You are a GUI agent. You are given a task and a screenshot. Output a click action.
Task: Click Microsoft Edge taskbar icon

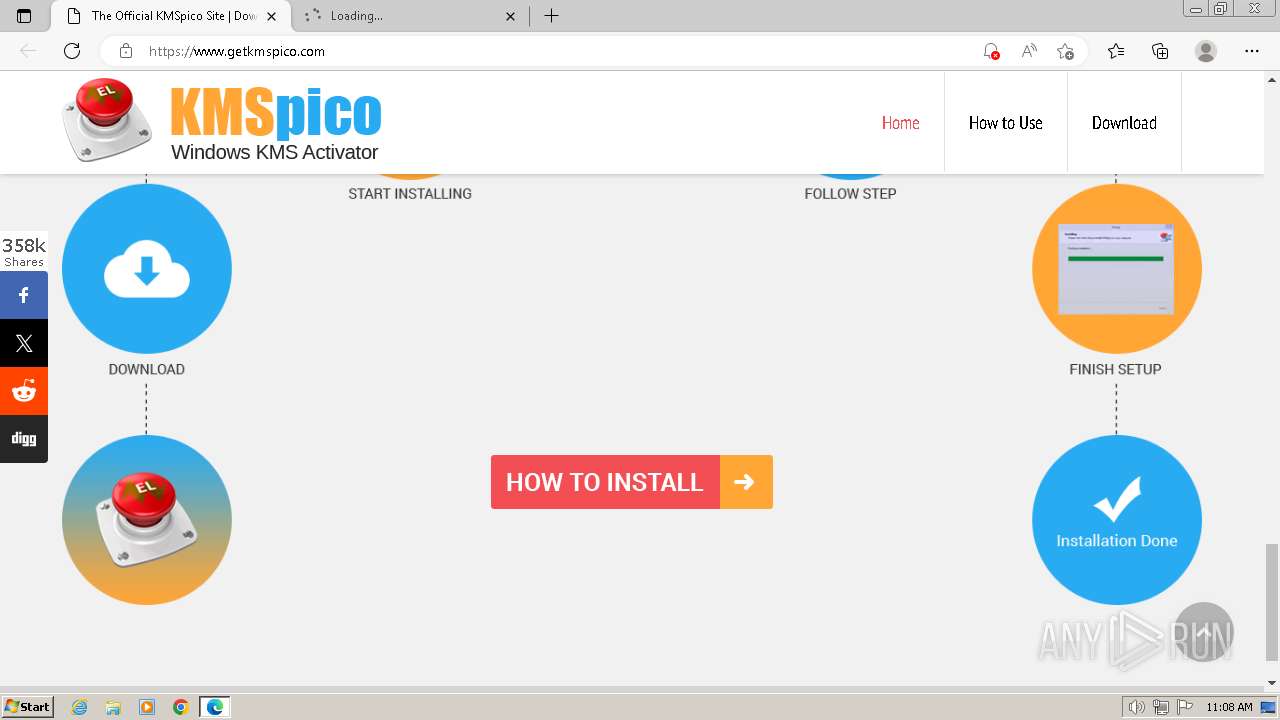[215, 707]
